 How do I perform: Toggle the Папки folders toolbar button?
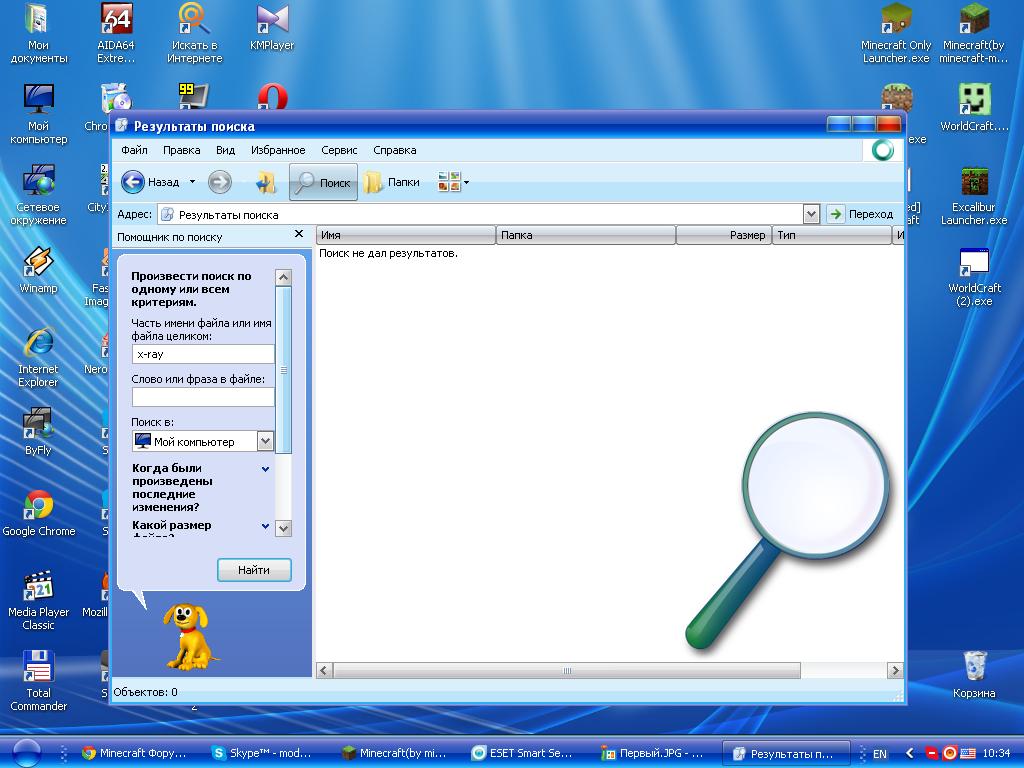pyautogui.click(x=392, y=182)
